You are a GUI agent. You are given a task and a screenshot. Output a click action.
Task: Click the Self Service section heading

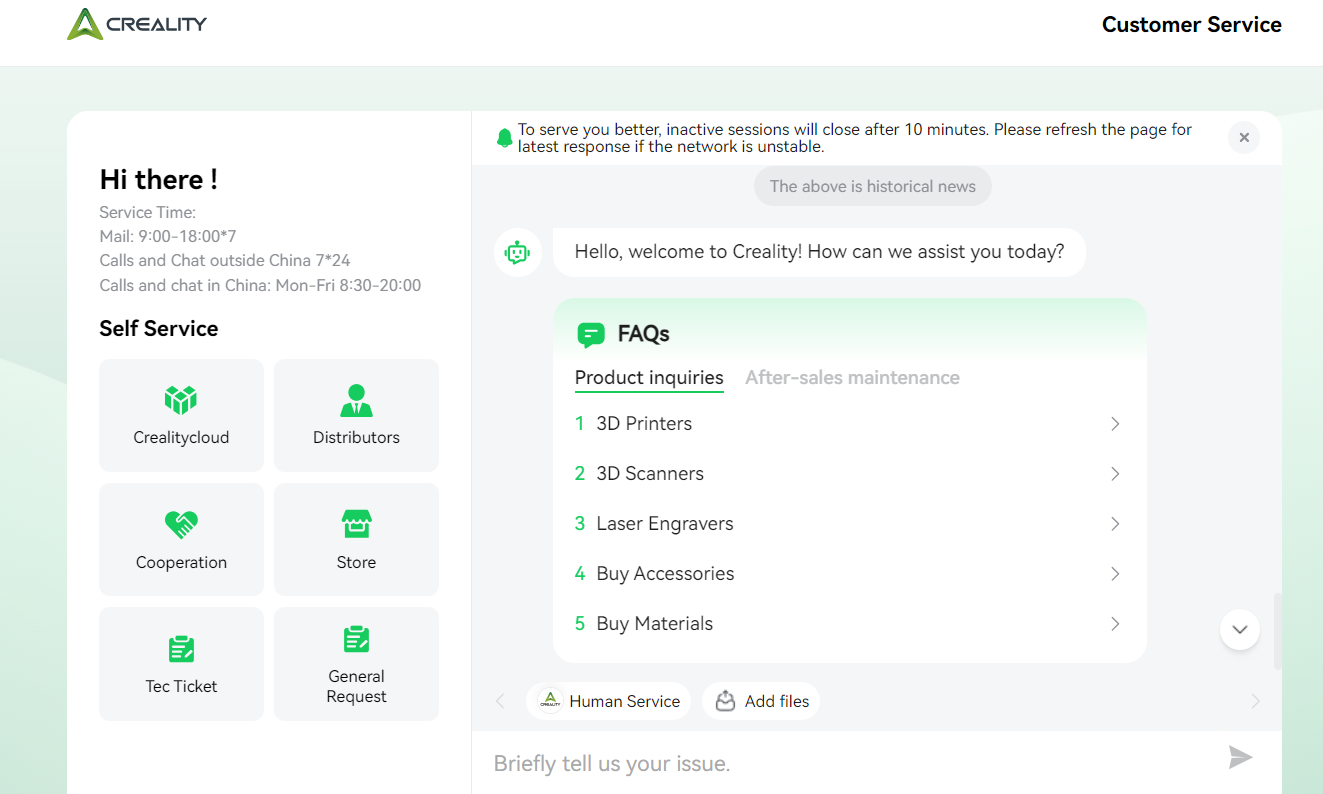tap(159, 329)
